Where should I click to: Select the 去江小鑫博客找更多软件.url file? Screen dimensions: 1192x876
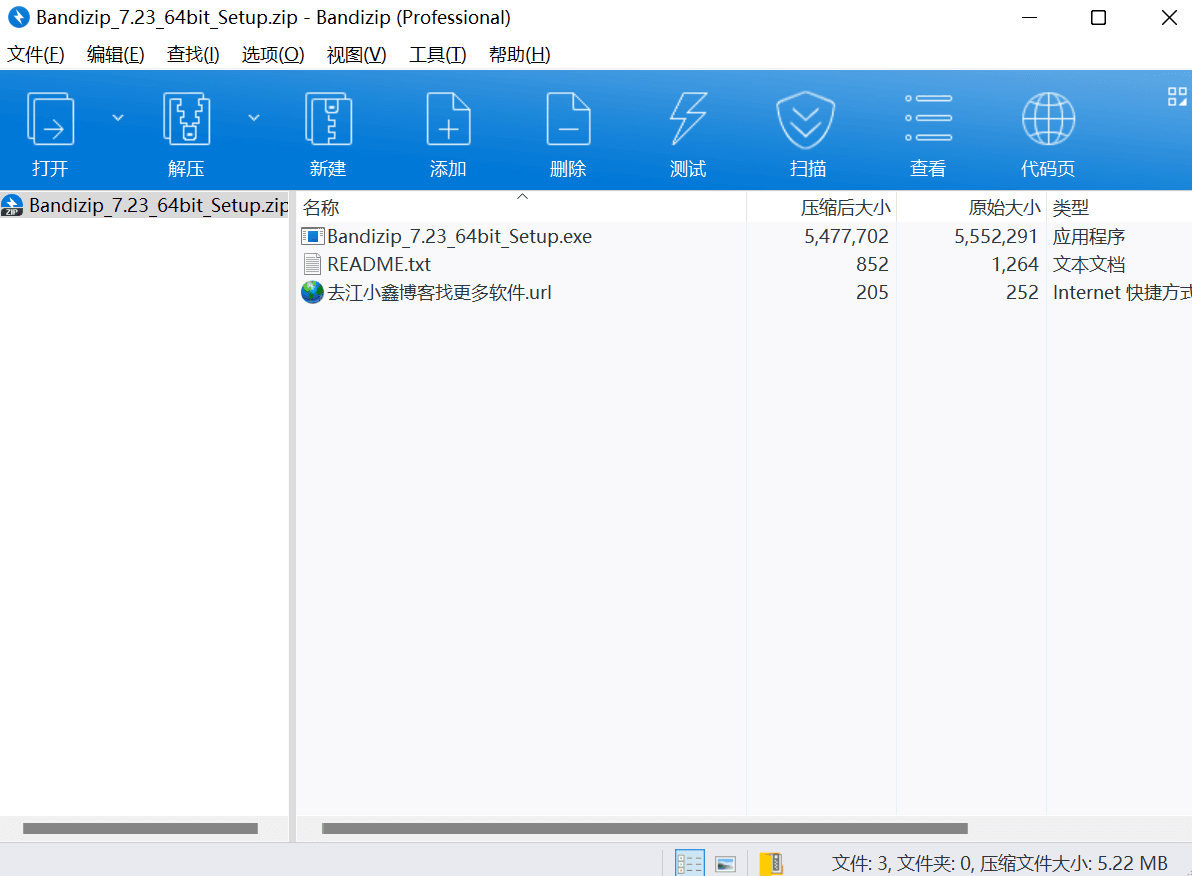pyautogui.click(x=439, y=293)
